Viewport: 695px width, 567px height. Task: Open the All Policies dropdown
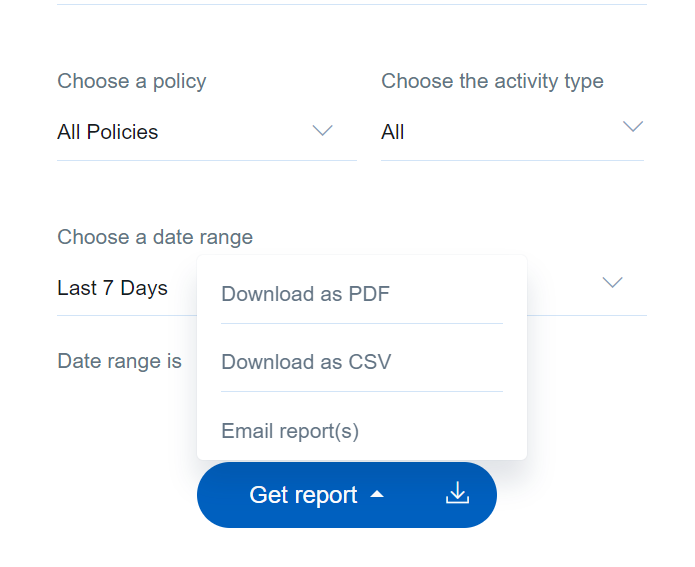pos(207,132)
